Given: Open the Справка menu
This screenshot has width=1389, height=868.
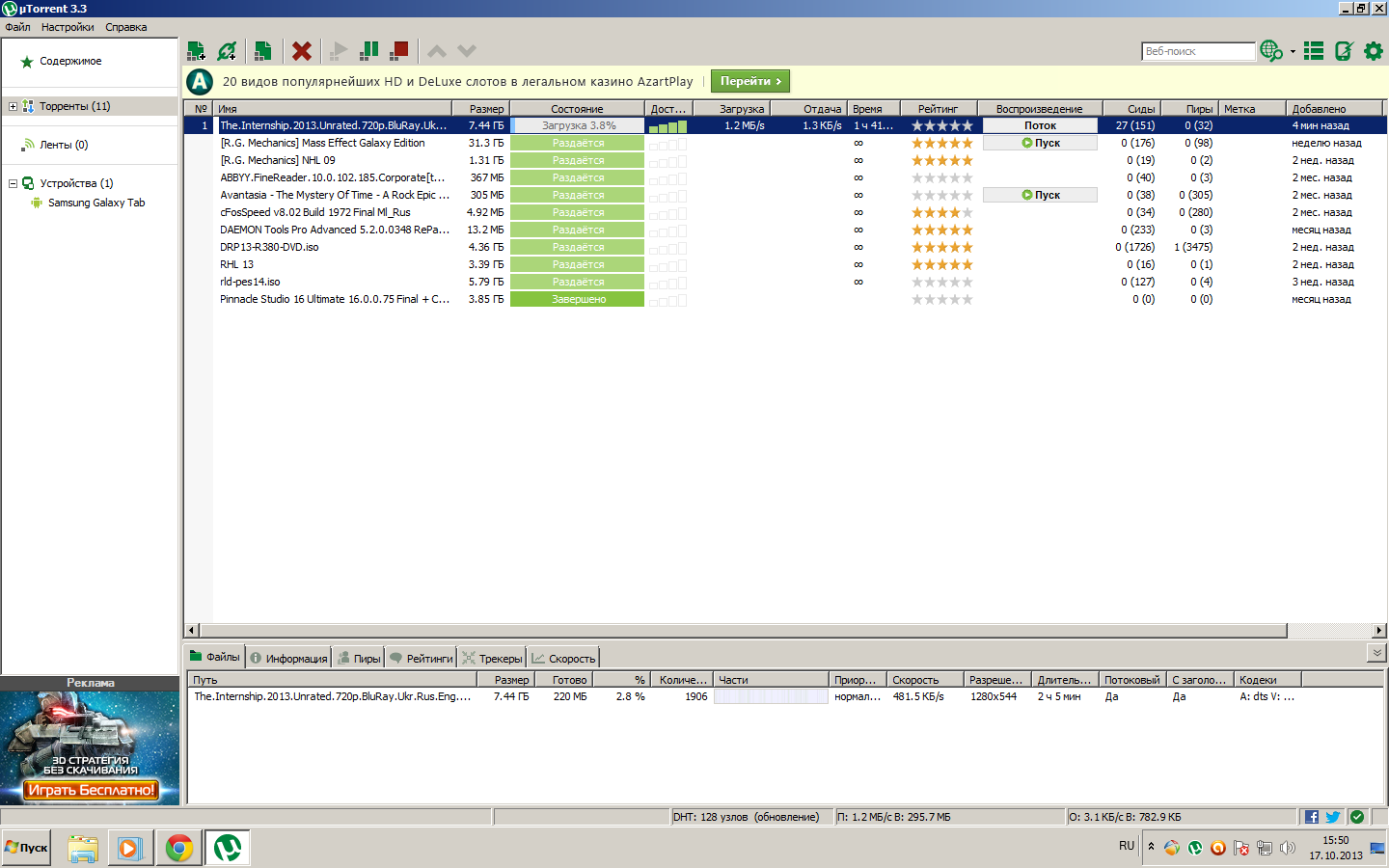Looking at the screenshot, I should (x=126, y=27).
